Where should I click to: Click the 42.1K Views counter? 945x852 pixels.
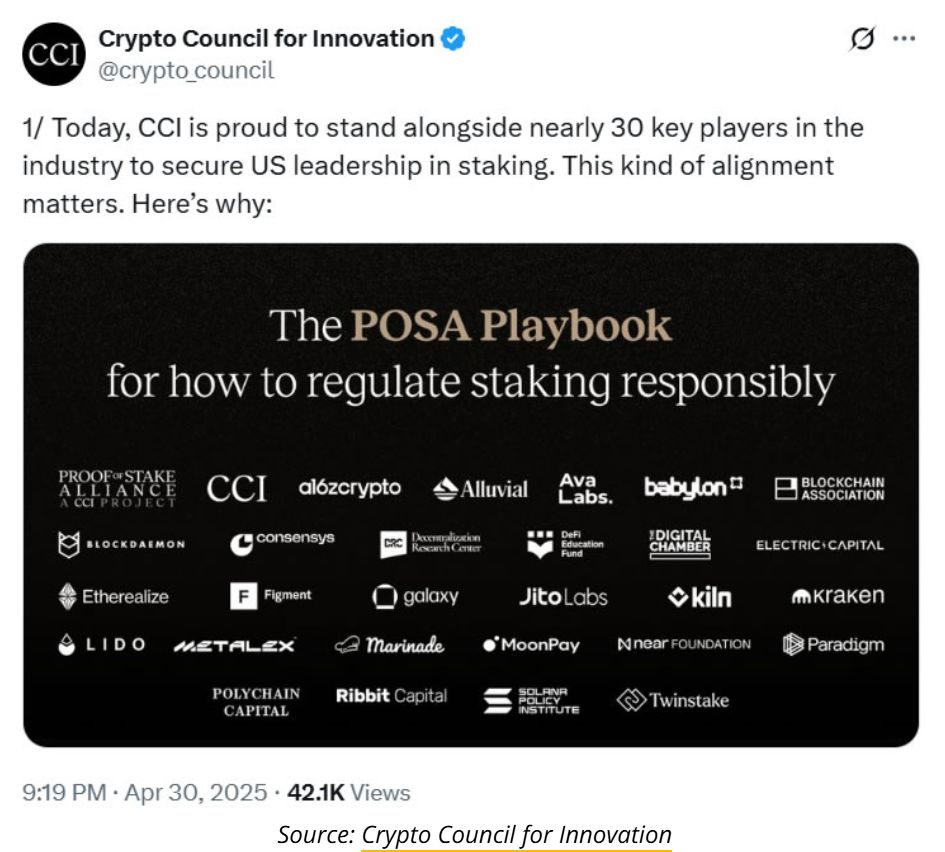[348, 793]
